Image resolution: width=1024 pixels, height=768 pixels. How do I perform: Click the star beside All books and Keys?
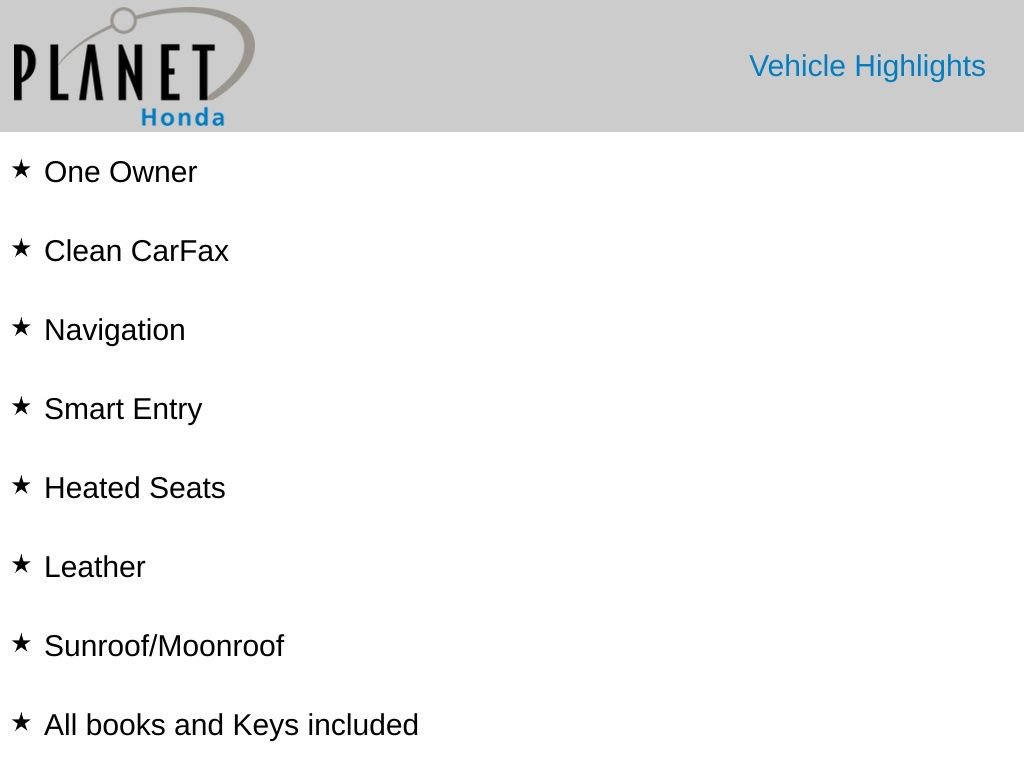[21, 722]
